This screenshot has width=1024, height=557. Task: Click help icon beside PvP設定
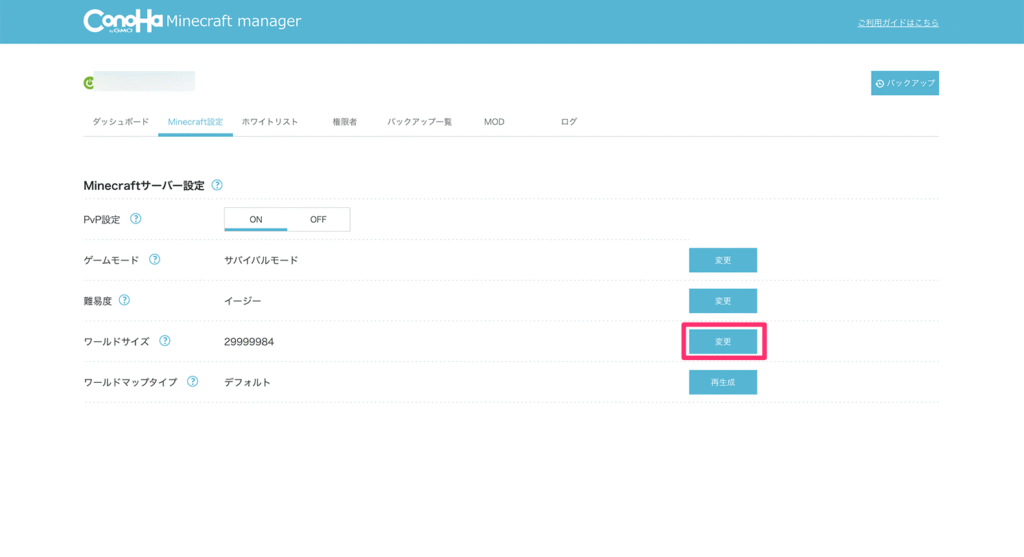(136, 218)
